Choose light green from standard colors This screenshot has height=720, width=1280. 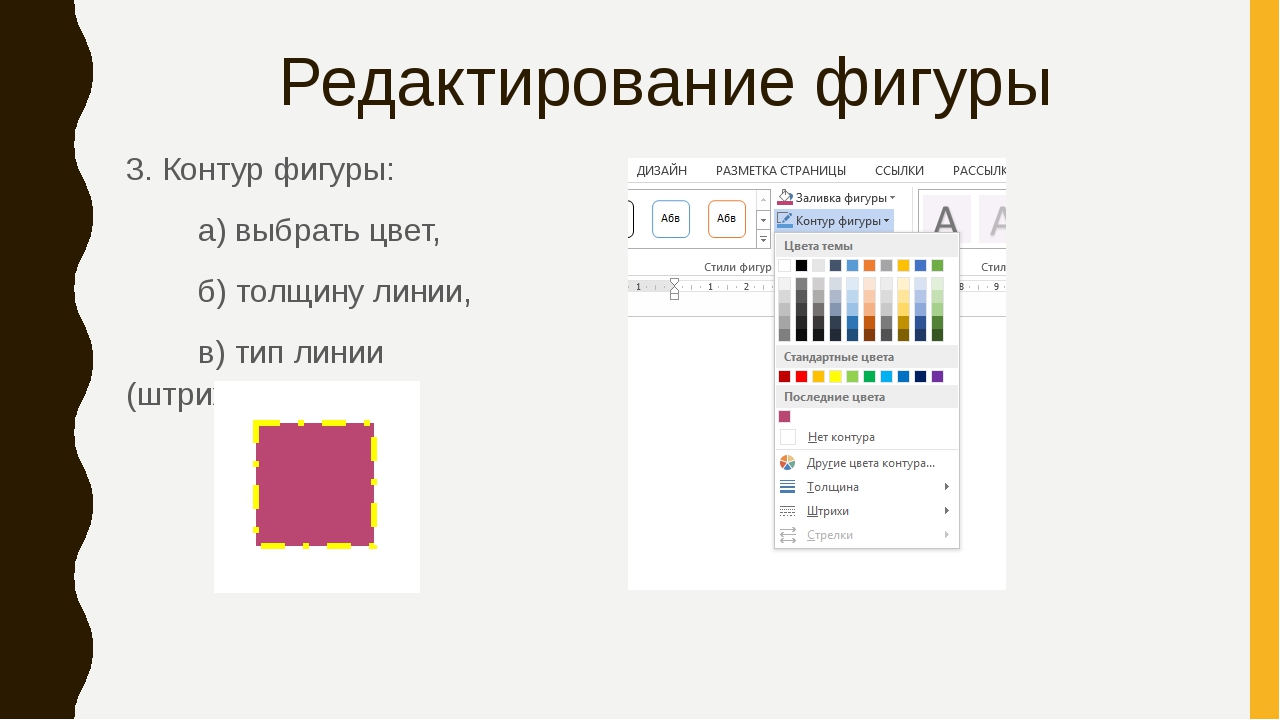[x=853, y=376]
